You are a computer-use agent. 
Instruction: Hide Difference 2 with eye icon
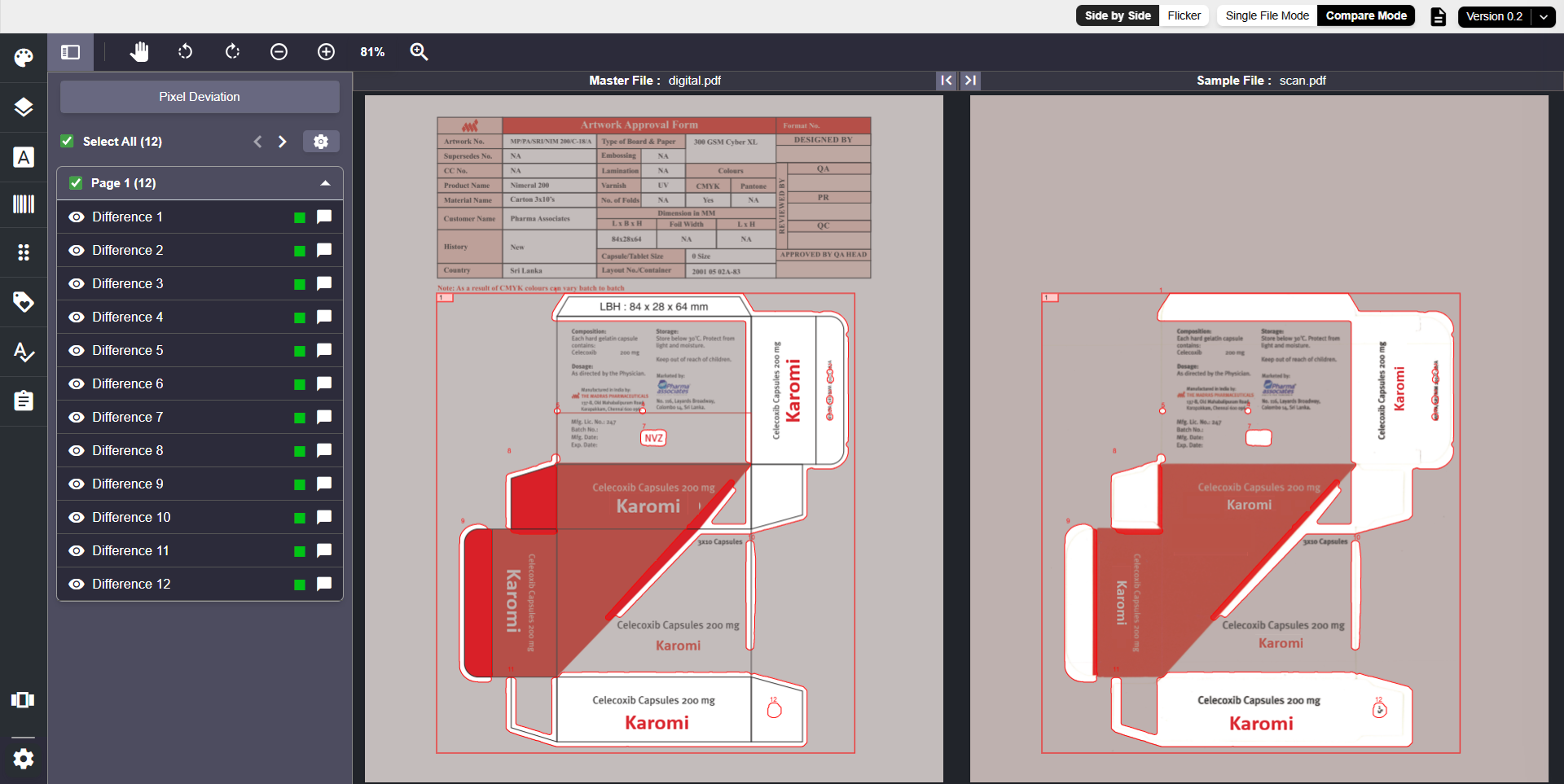pyautogui.click(x=77, y=251)
